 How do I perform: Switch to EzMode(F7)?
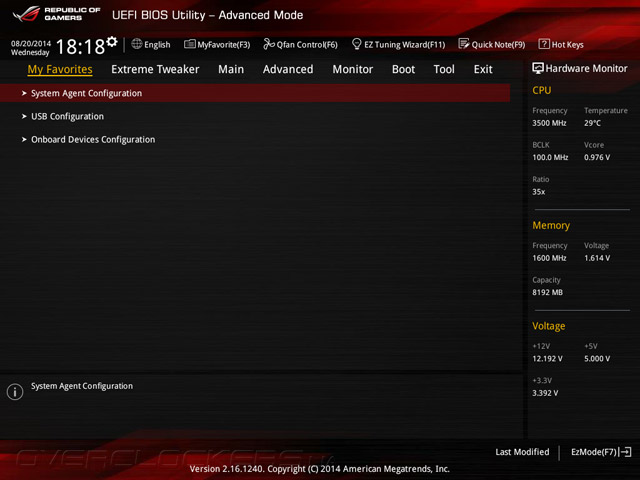[x=601, y=452]
